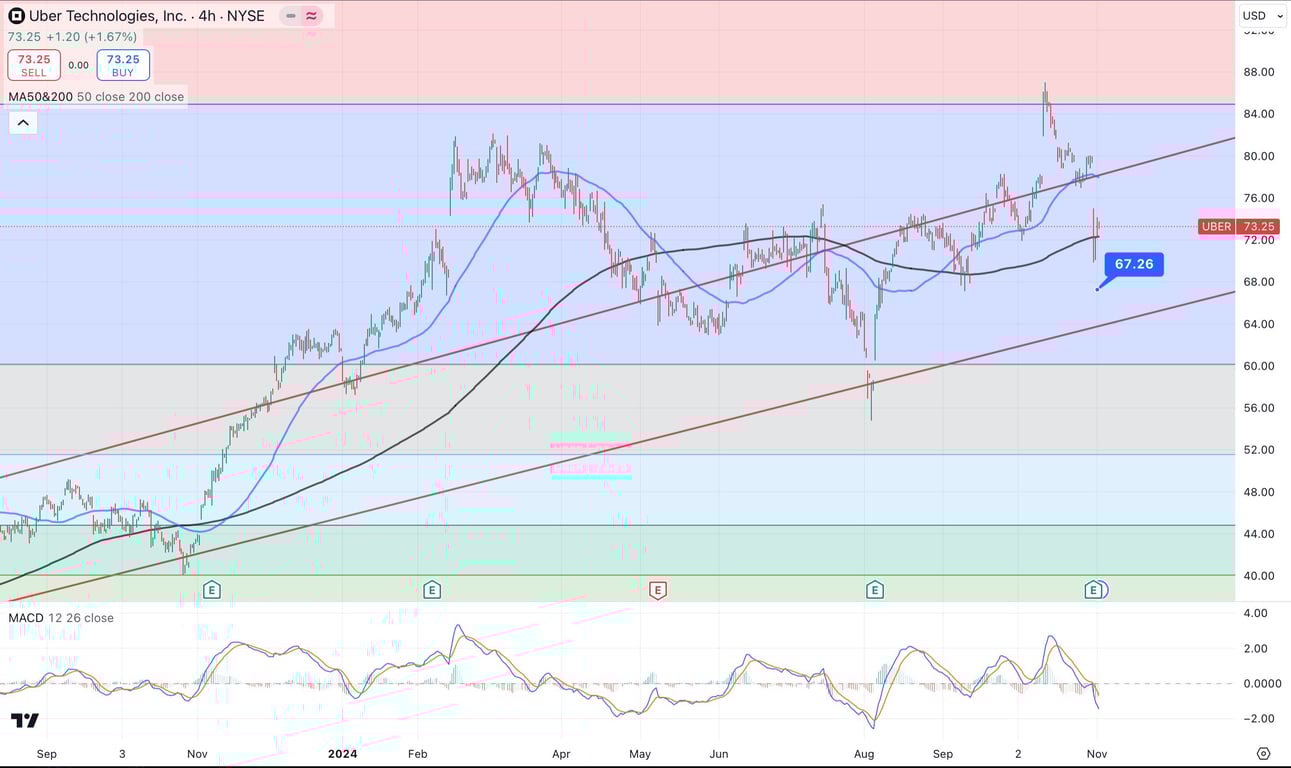This screenshot has width=1291, height=768.
Task: Click the 88.00 price axis label
Action: 1259,72
